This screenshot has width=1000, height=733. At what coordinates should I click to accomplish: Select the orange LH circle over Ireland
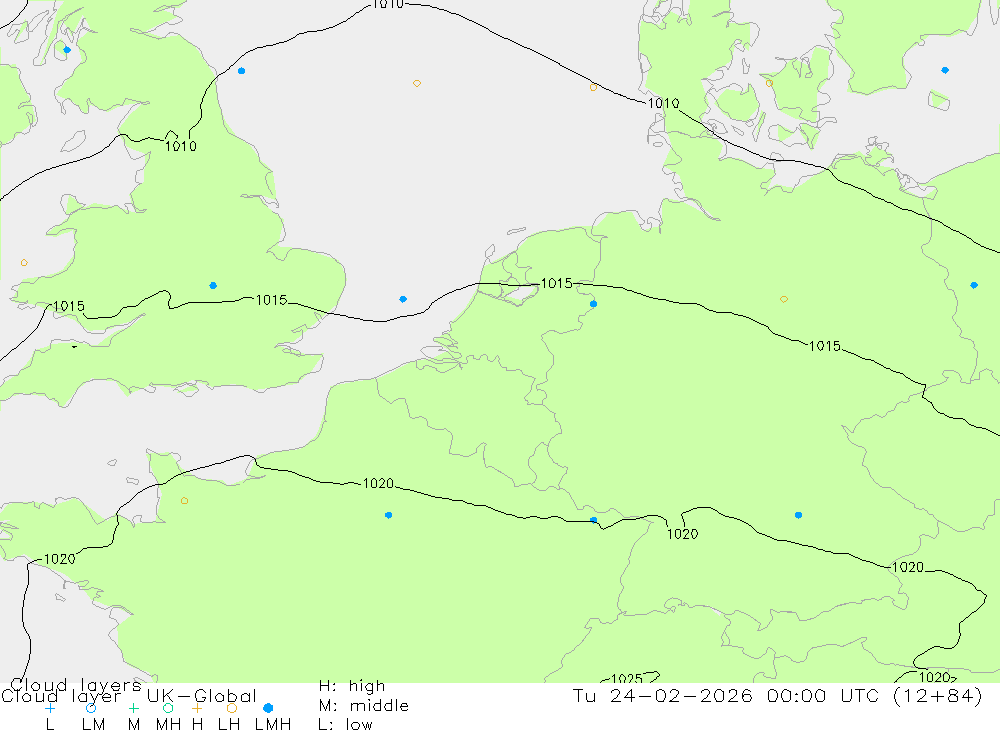point(24,263)
